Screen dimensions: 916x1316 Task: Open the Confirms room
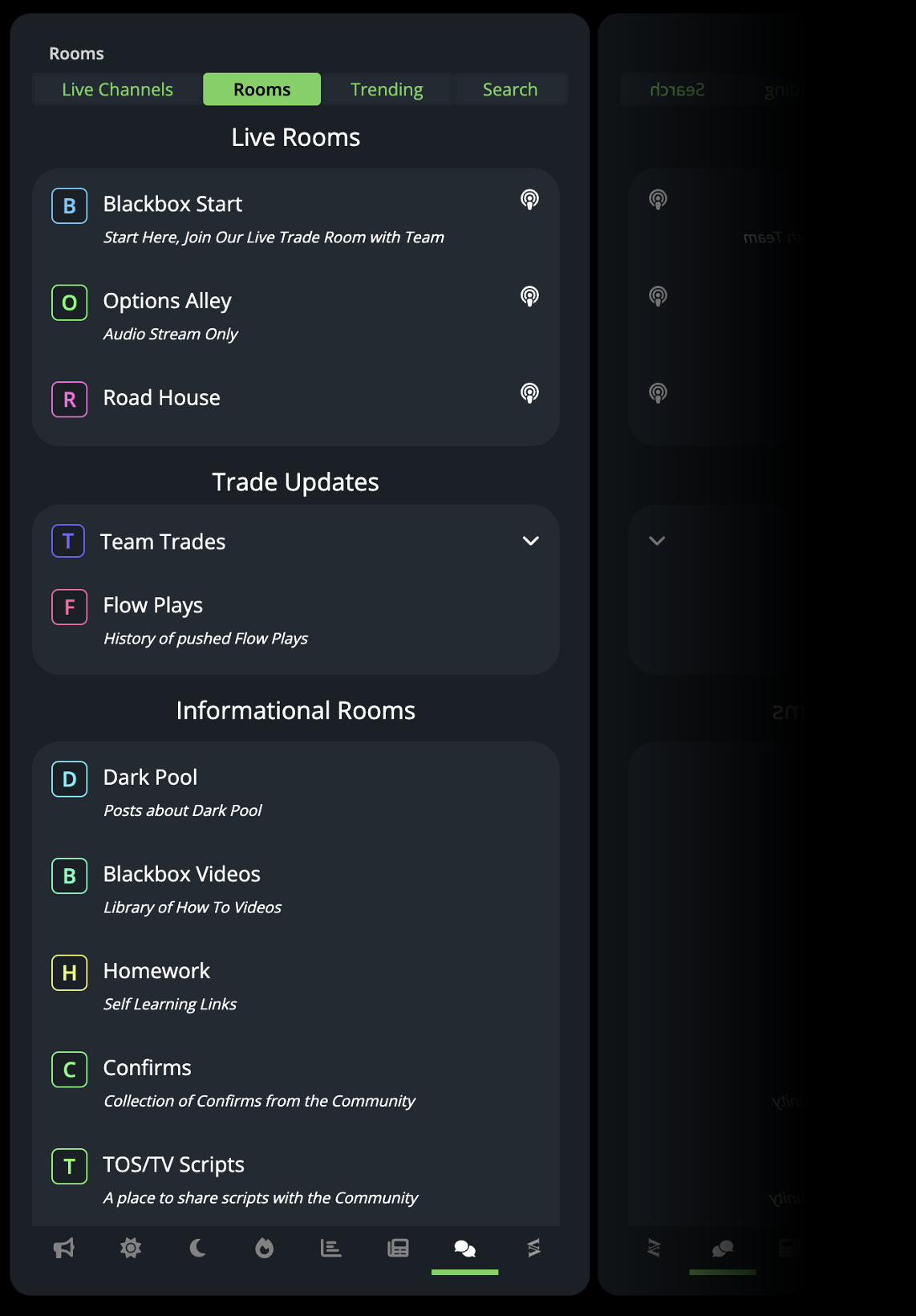pos(148,1068)
